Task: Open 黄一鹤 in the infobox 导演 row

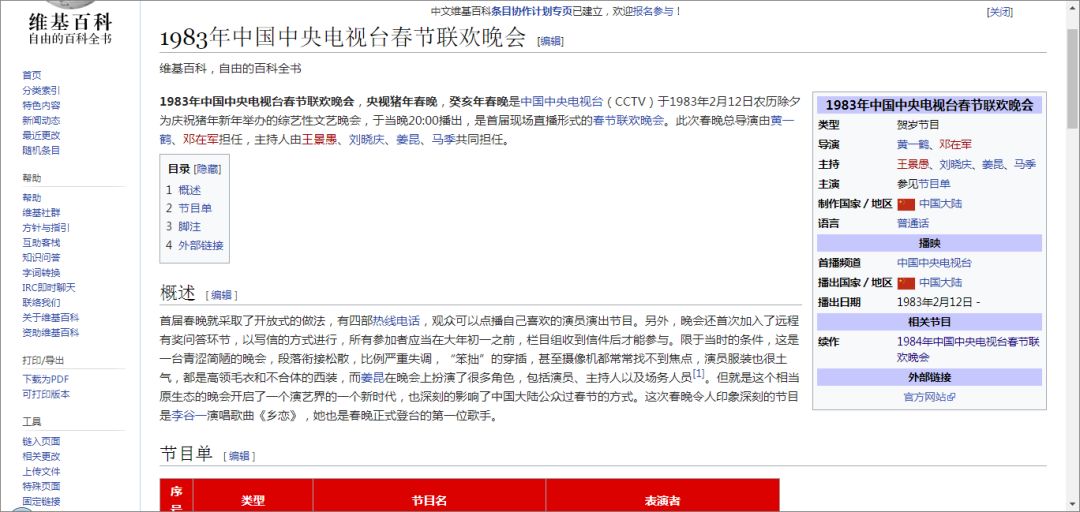Action: pos(913,145)
